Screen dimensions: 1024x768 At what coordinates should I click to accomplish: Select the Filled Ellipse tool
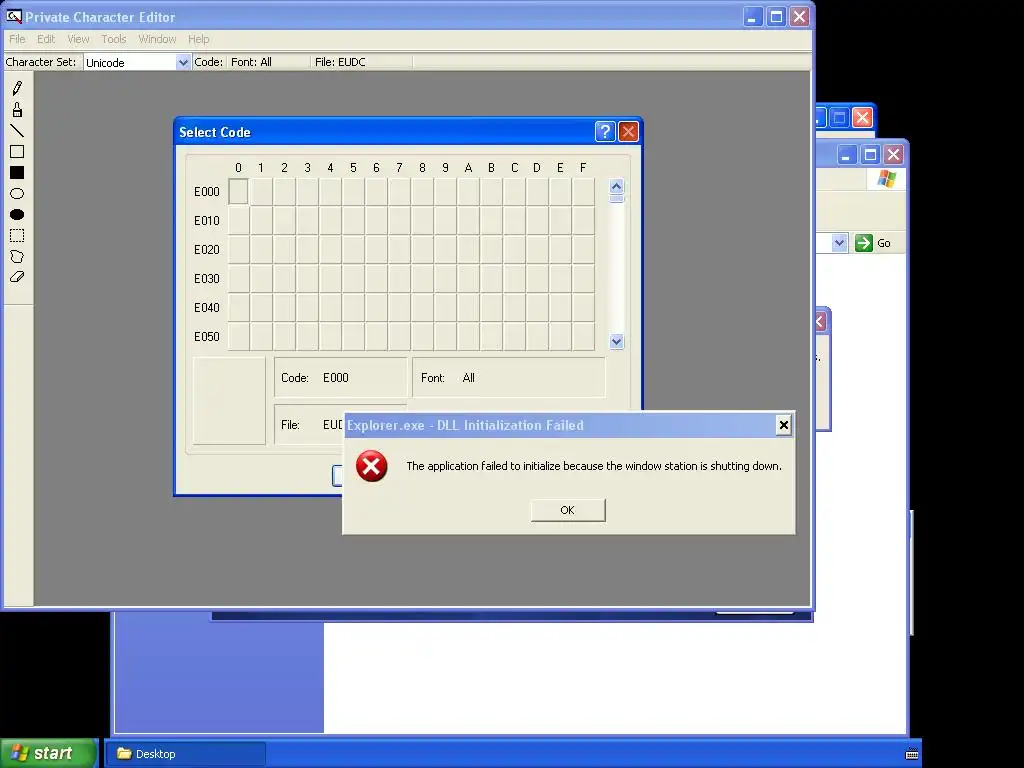17,214
